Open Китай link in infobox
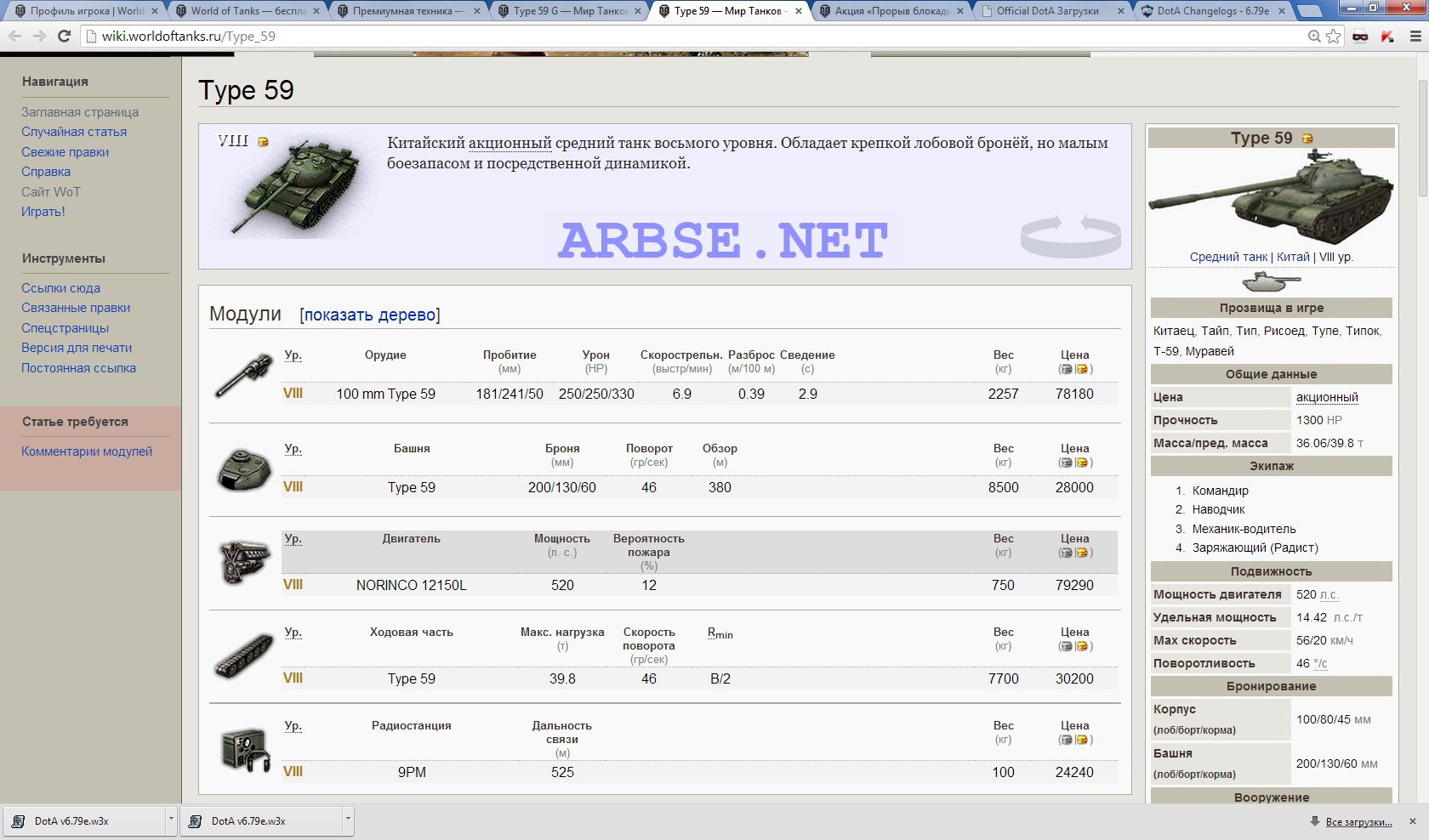This screenshot has width=1429, height=840. point(1293,257)
